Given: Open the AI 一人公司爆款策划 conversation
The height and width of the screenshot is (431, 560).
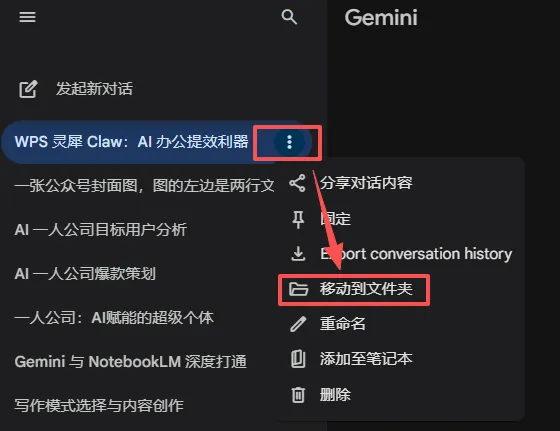Looking at the screenshot, I should point(85,274).
